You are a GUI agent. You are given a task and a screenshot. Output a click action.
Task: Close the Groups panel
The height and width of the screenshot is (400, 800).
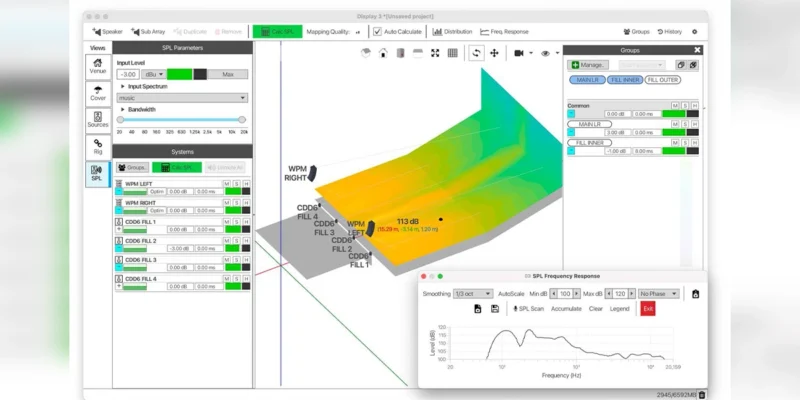(697, 50)
